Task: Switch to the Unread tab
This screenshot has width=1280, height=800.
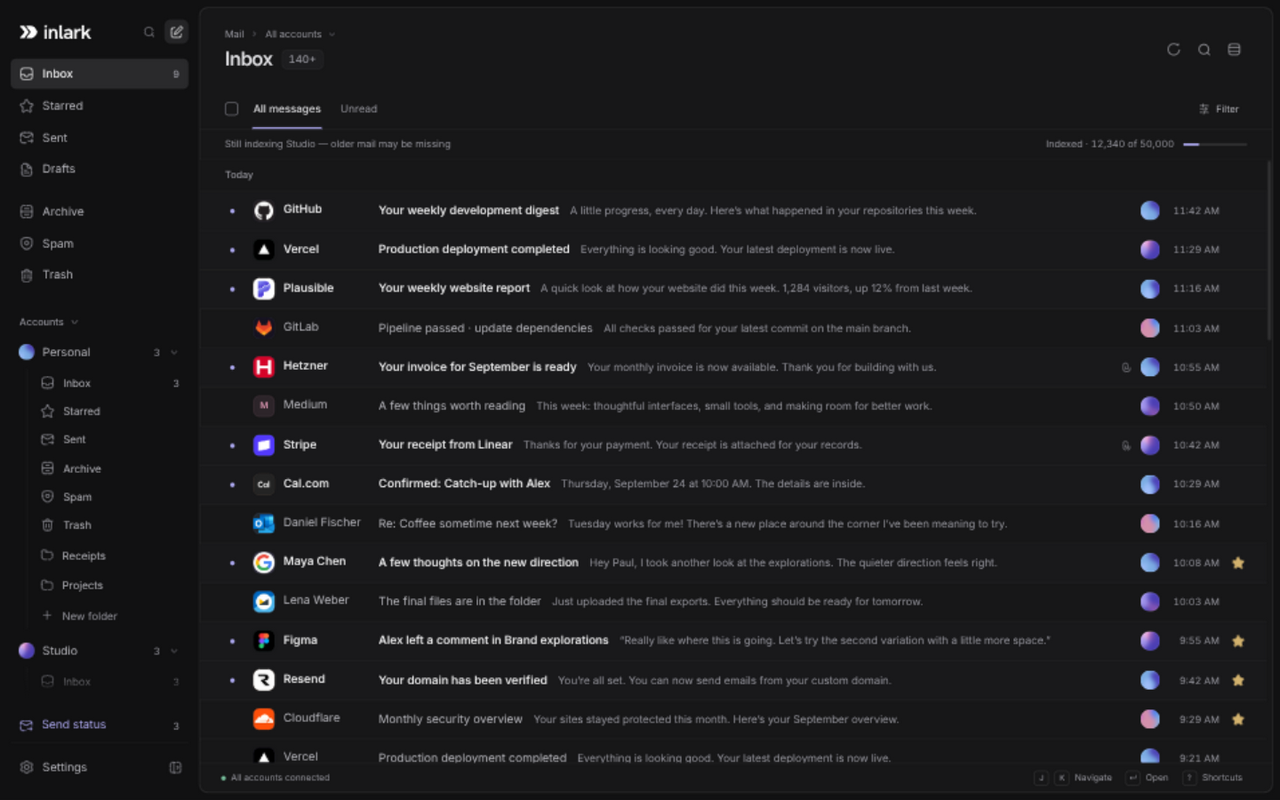Action: pos(358,109)
